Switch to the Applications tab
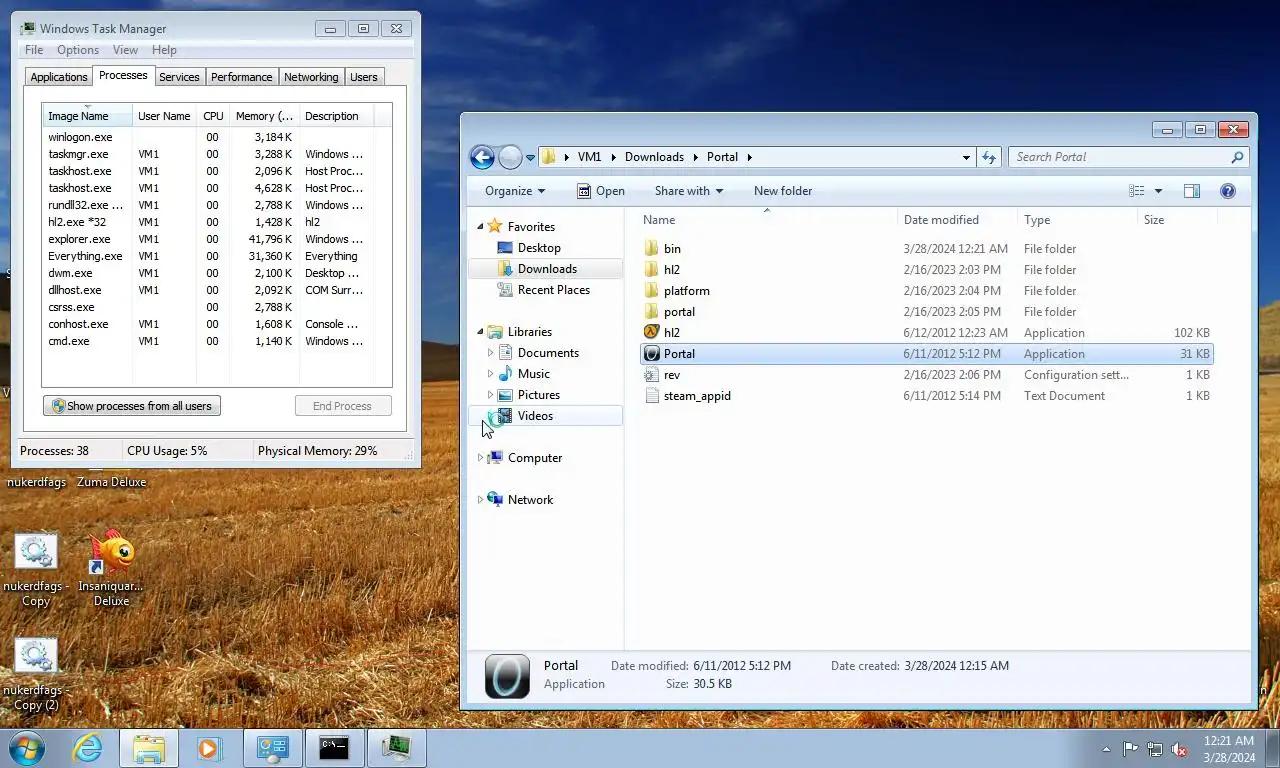 tap(59, 77)
